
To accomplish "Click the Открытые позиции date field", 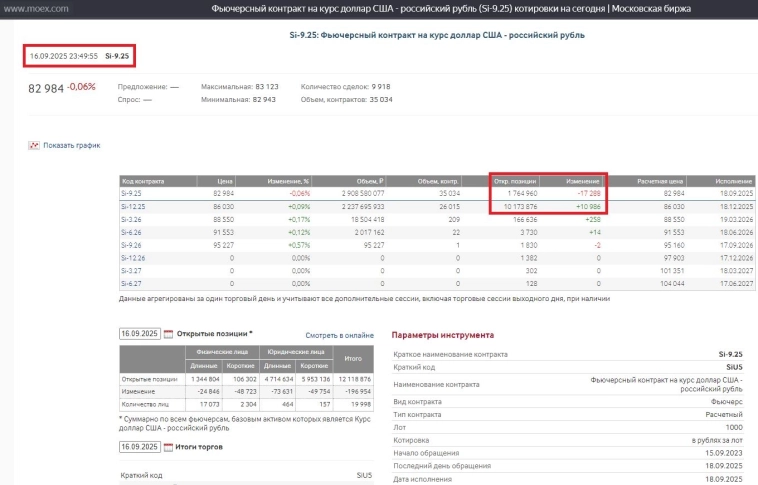I will point(139,334).
